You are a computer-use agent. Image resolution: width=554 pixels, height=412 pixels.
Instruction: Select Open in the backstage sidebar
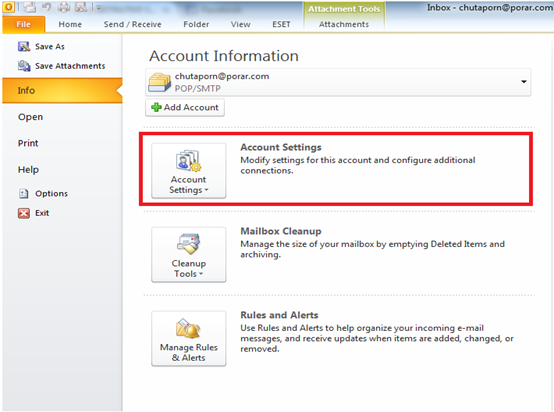pos(30,117)
